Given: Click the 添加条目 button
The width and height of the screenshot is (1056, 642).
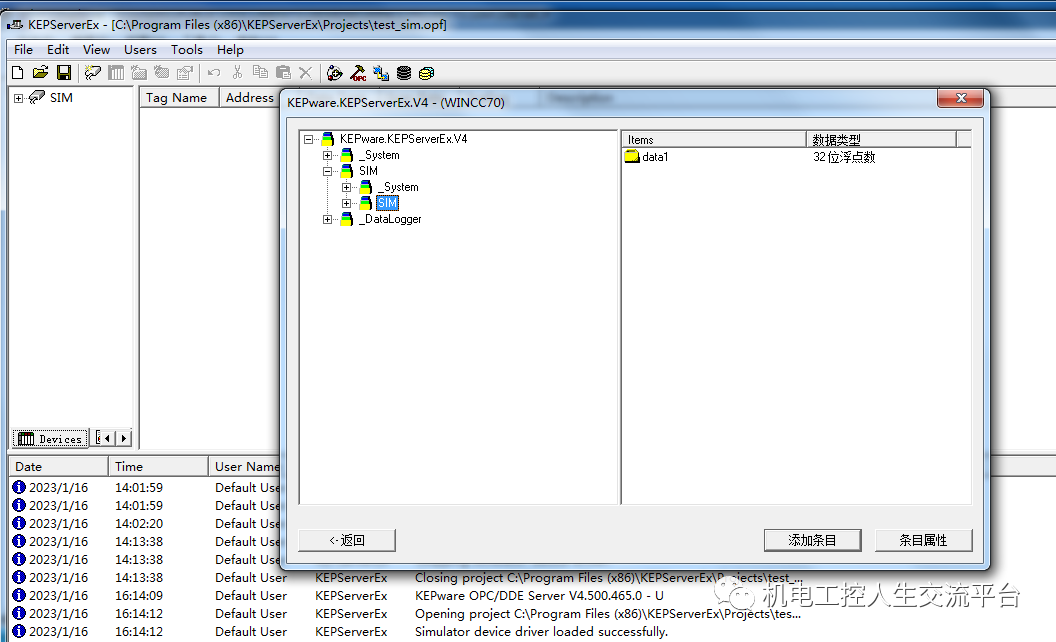Looking at the screenshot, I should 812,540.
